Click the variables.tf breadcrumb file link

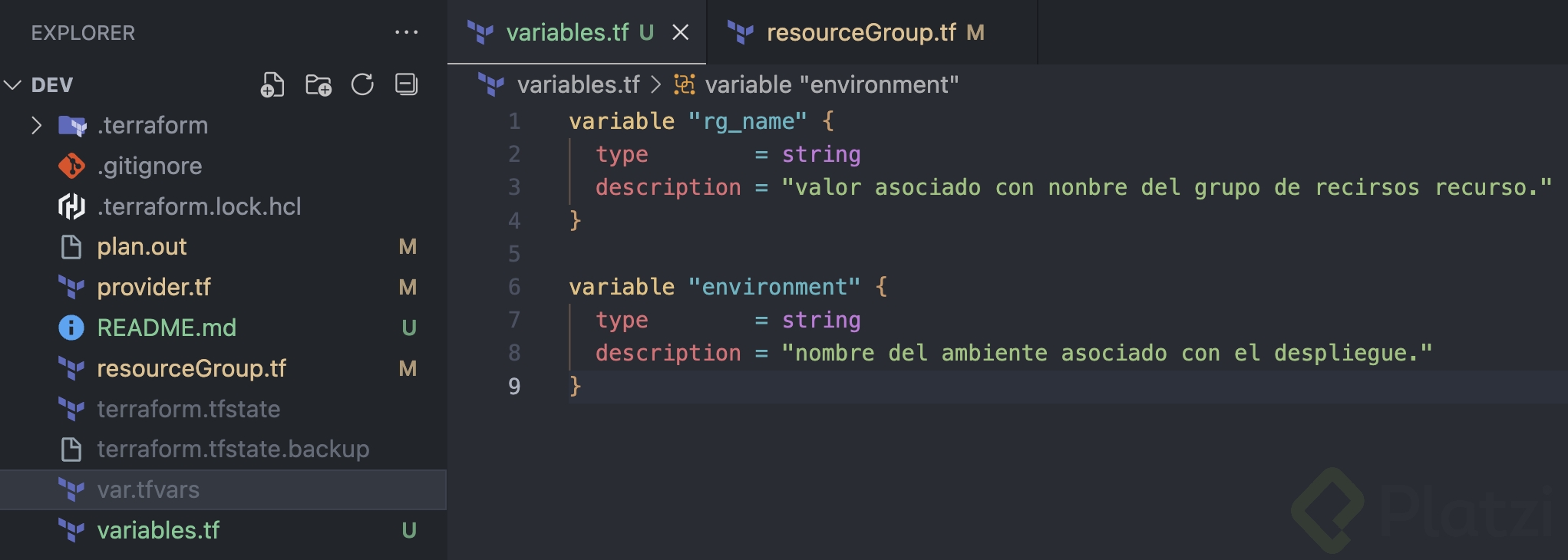pos(578,84)
